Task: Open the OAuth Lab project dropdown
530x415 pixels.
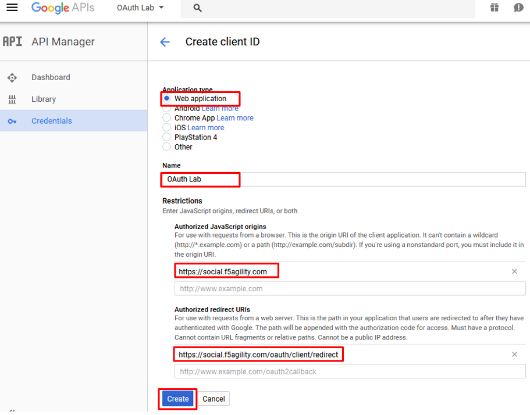Action: pyautogui.click(x=140, y=7)
